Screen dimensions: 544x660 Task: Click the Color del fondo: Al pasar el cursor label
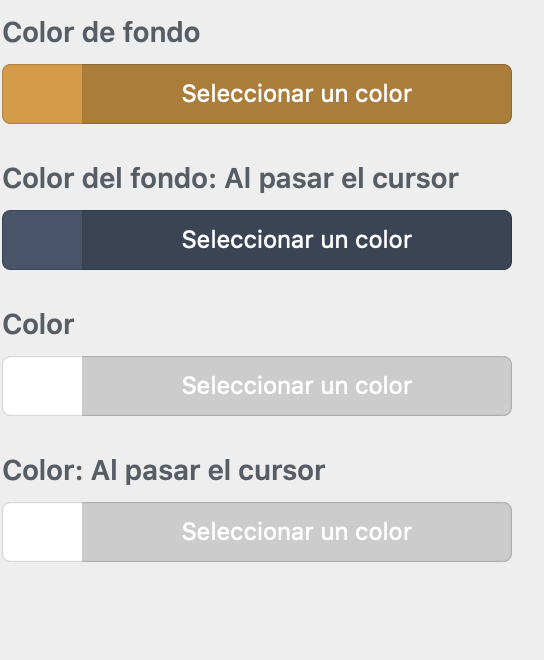(x=231, y=179)
